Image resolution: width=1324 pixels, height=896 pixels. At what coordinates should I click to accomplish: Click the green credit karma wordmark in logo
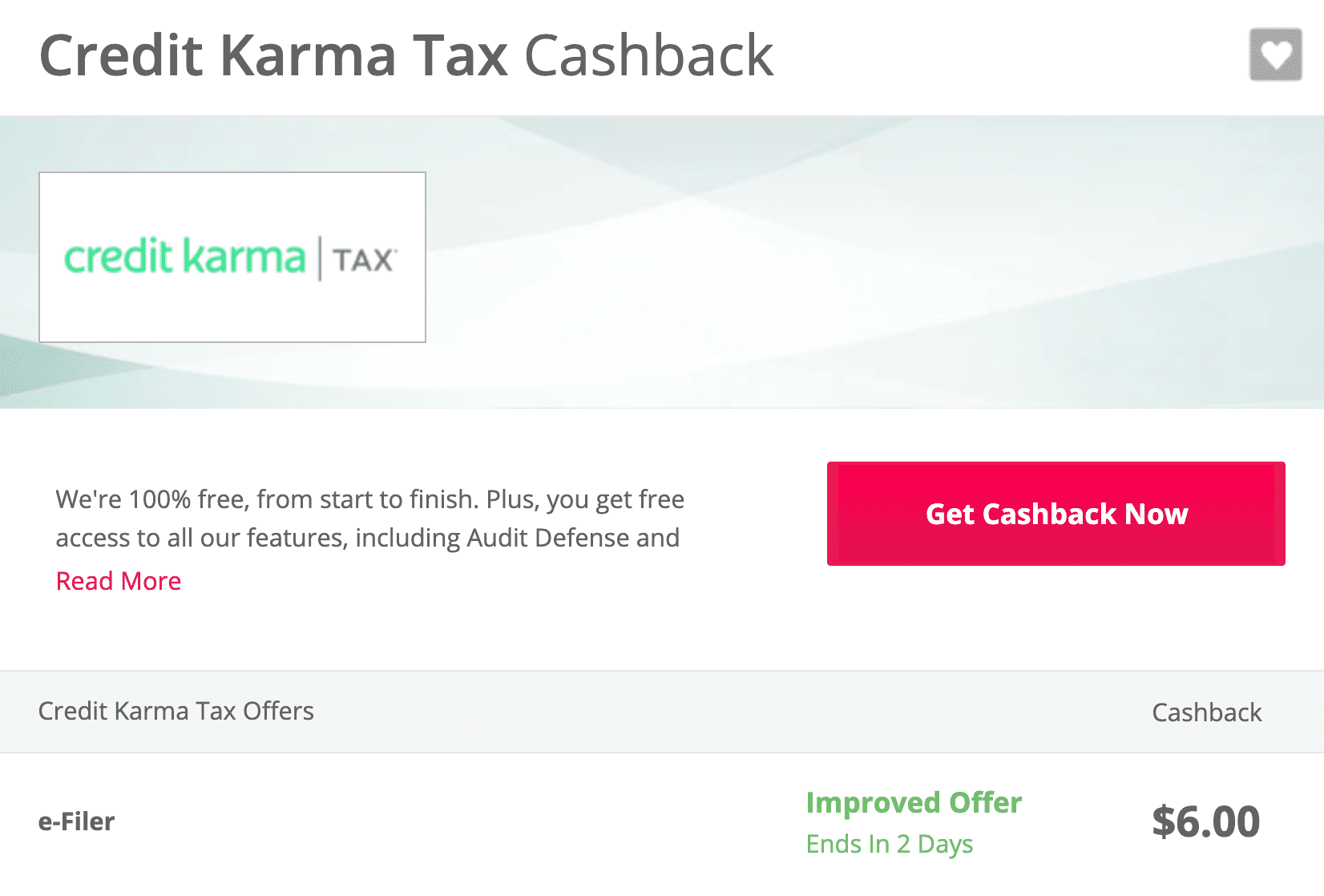tap(185, 257)
